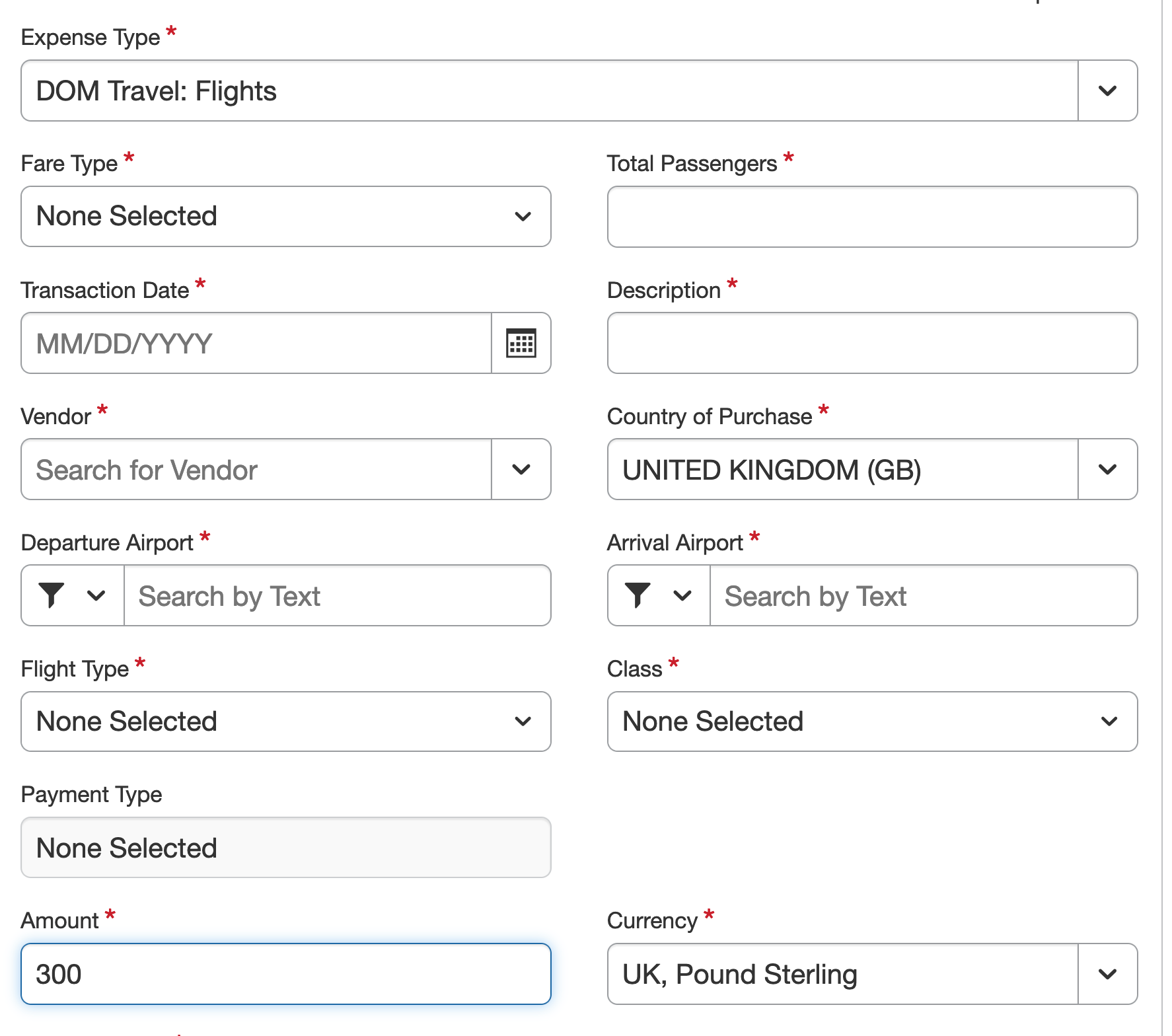The image size is (1172, 1036).
Task: Open the Fare Type dropdown
Action: 285,217
